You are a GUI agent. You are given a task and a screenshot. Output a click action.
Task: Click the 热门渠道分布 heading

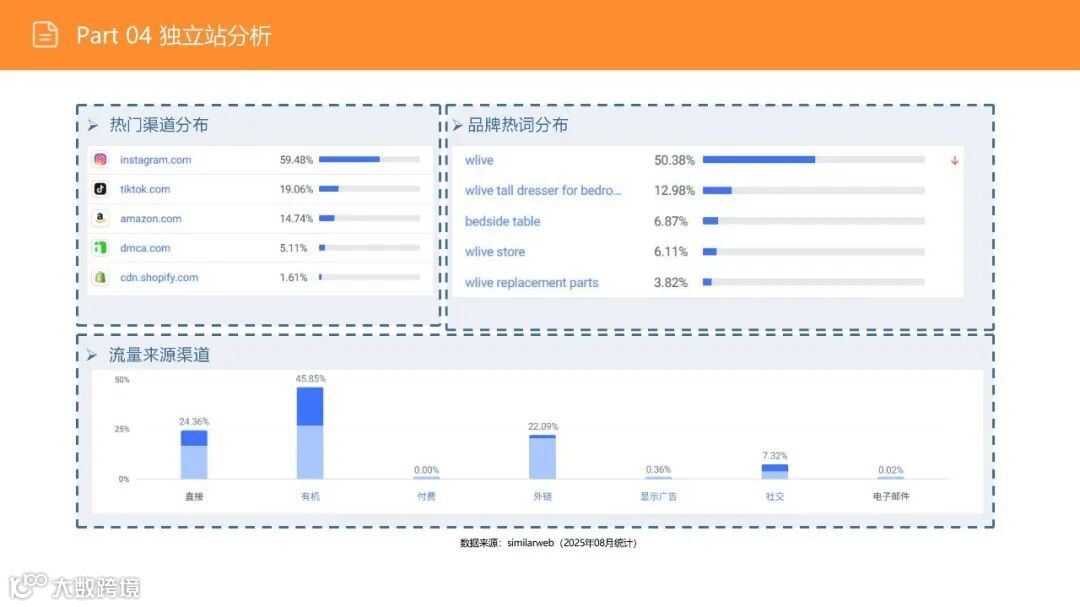(x=158, y=125)
